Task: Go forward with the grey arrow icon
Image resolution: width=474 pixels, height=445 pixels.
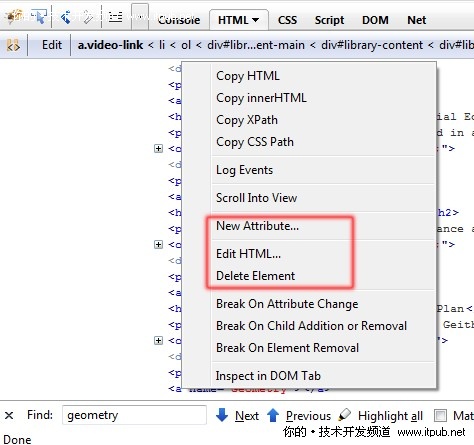Action: point(88,17)
